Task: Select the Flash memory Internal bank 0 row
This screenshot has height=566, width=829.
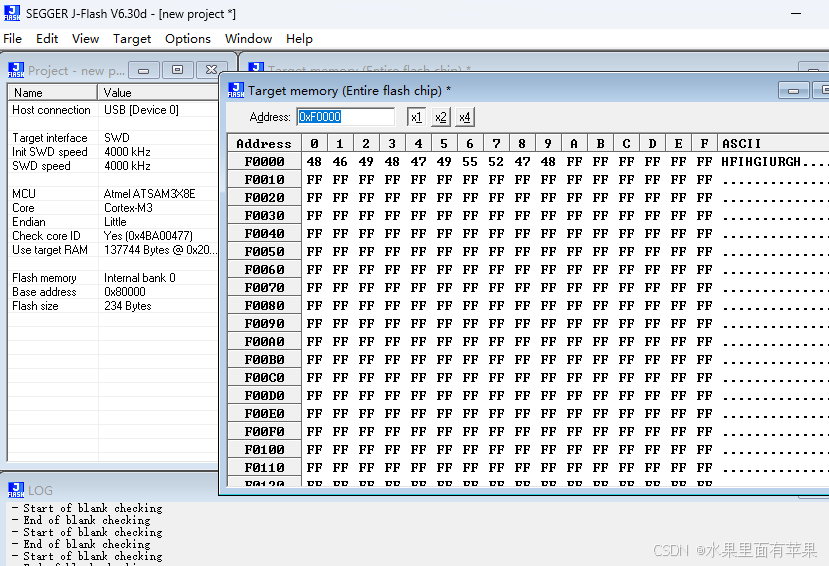Action: pos(113,278)
